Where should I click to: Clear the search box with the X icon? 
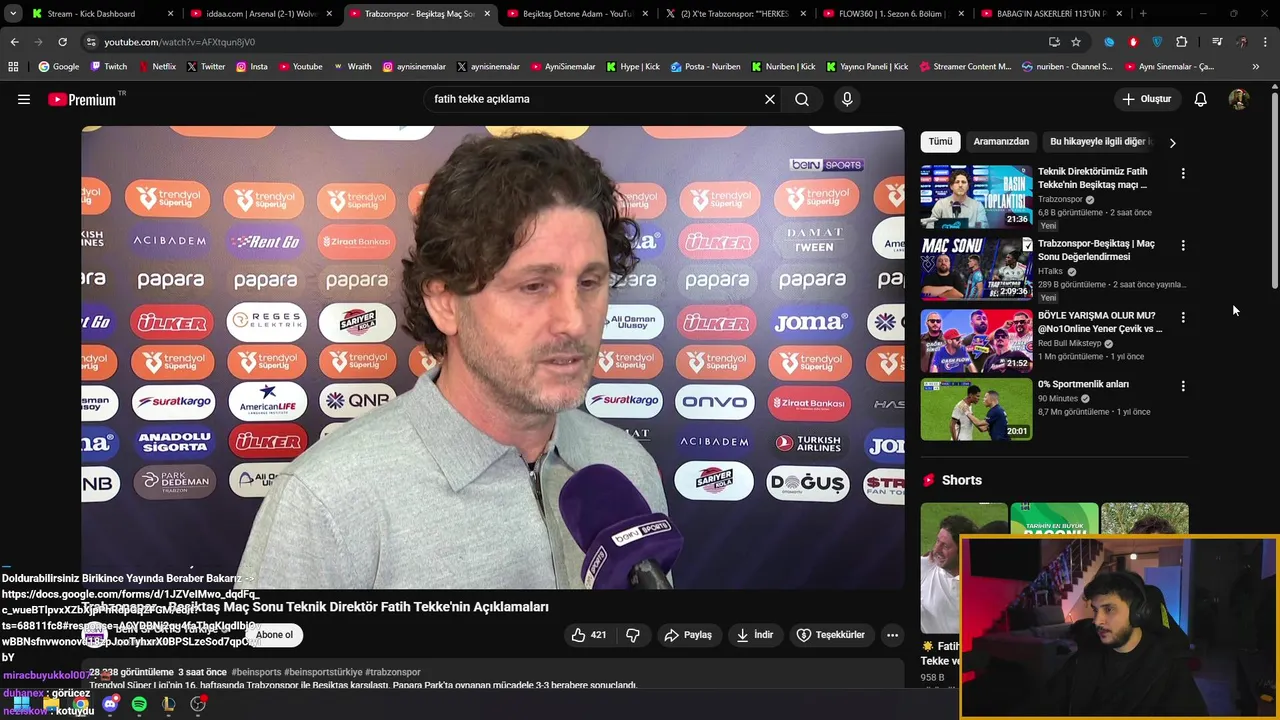tap(770, 99)
